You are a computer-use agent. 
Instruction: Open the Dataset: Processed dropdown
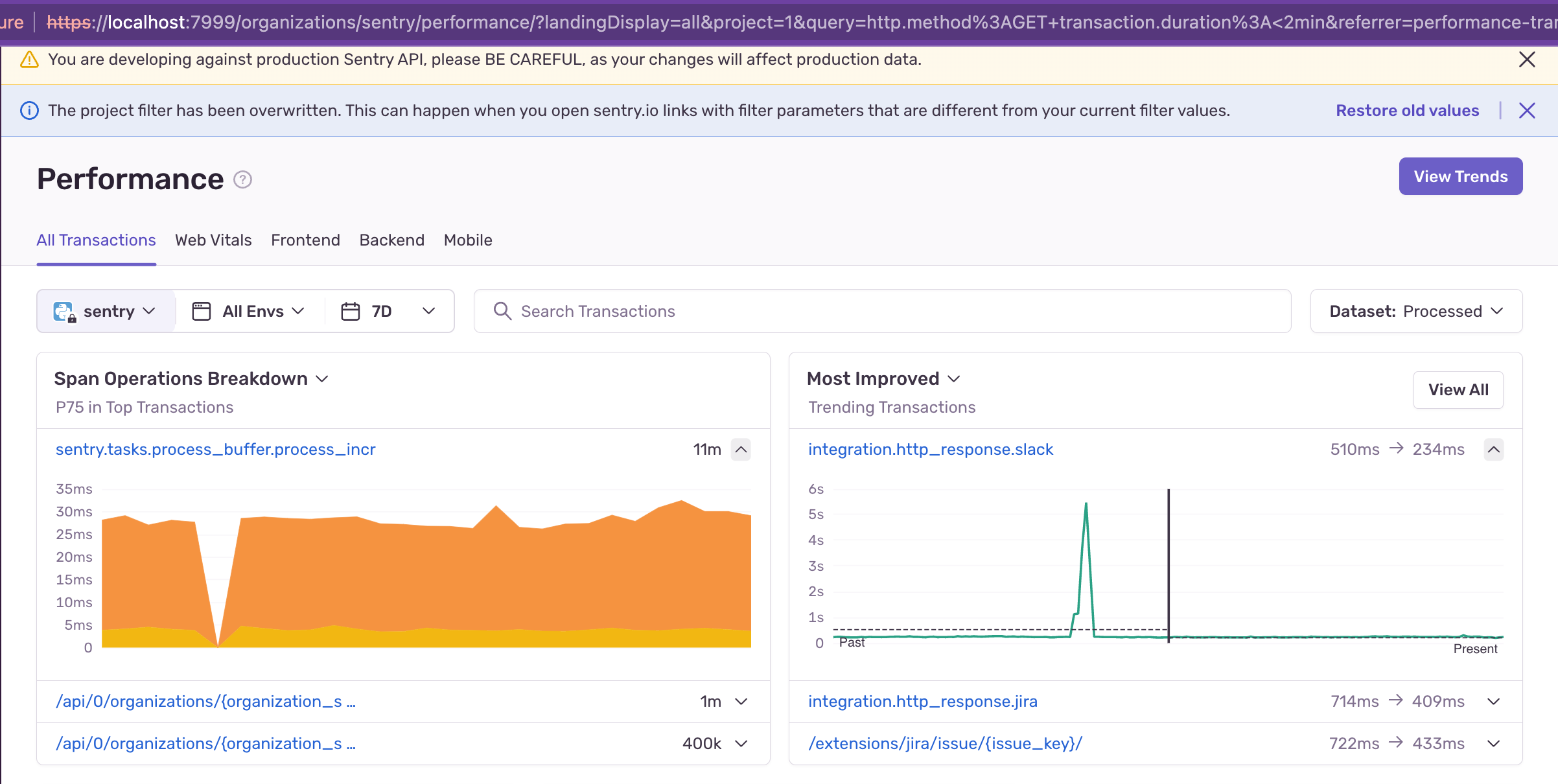click(1416, 312)
